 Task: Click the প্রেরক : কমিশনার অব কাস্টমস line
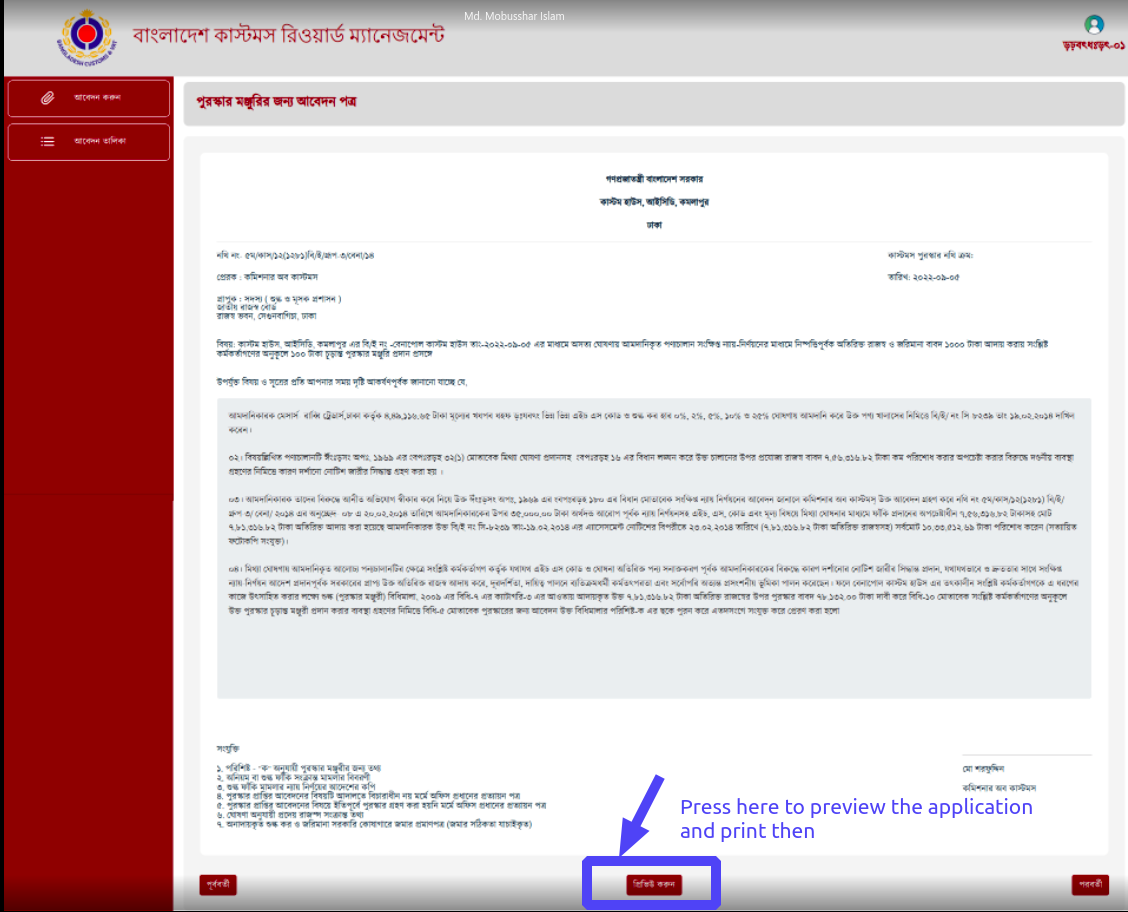pos(267,277)
